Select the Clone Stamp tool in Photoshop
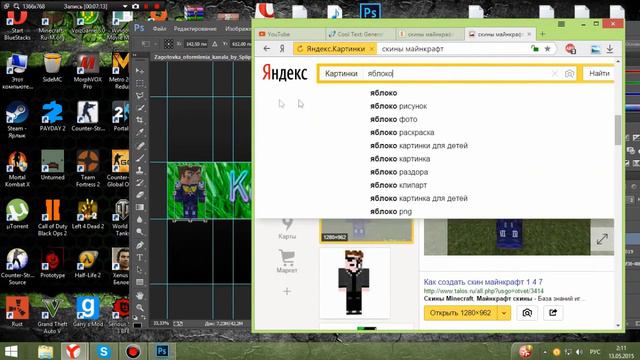Image resolution: width=640 pixels, height=360 pixels. point(140,170)
